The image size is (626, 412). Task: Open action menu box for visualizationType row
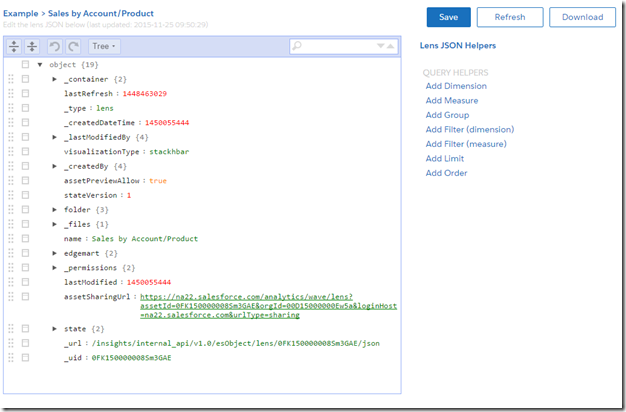click(x=26, y=151)
